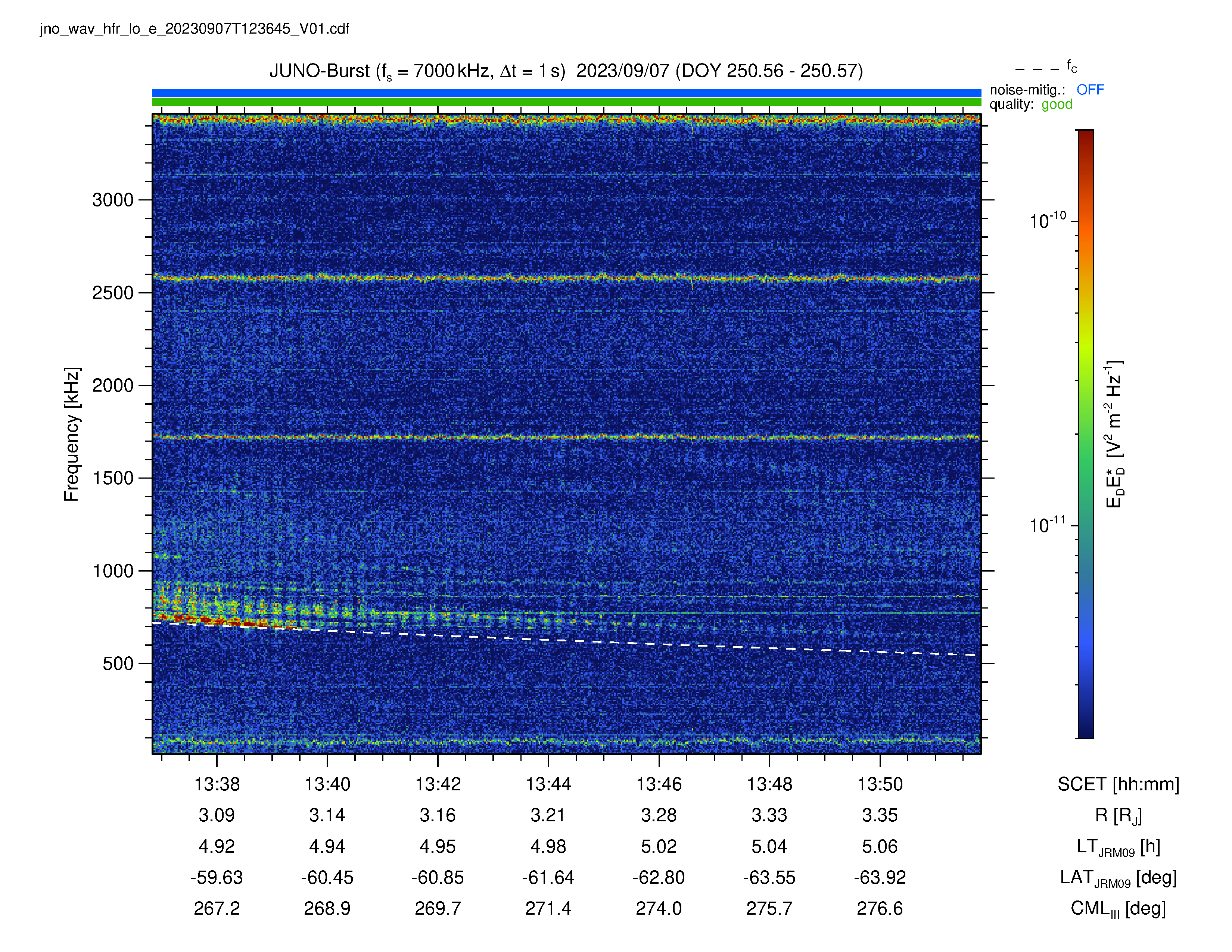
Task: Click the Frequency [kHz] axis title
Action: pyautogui.click(x=72, y=434)
